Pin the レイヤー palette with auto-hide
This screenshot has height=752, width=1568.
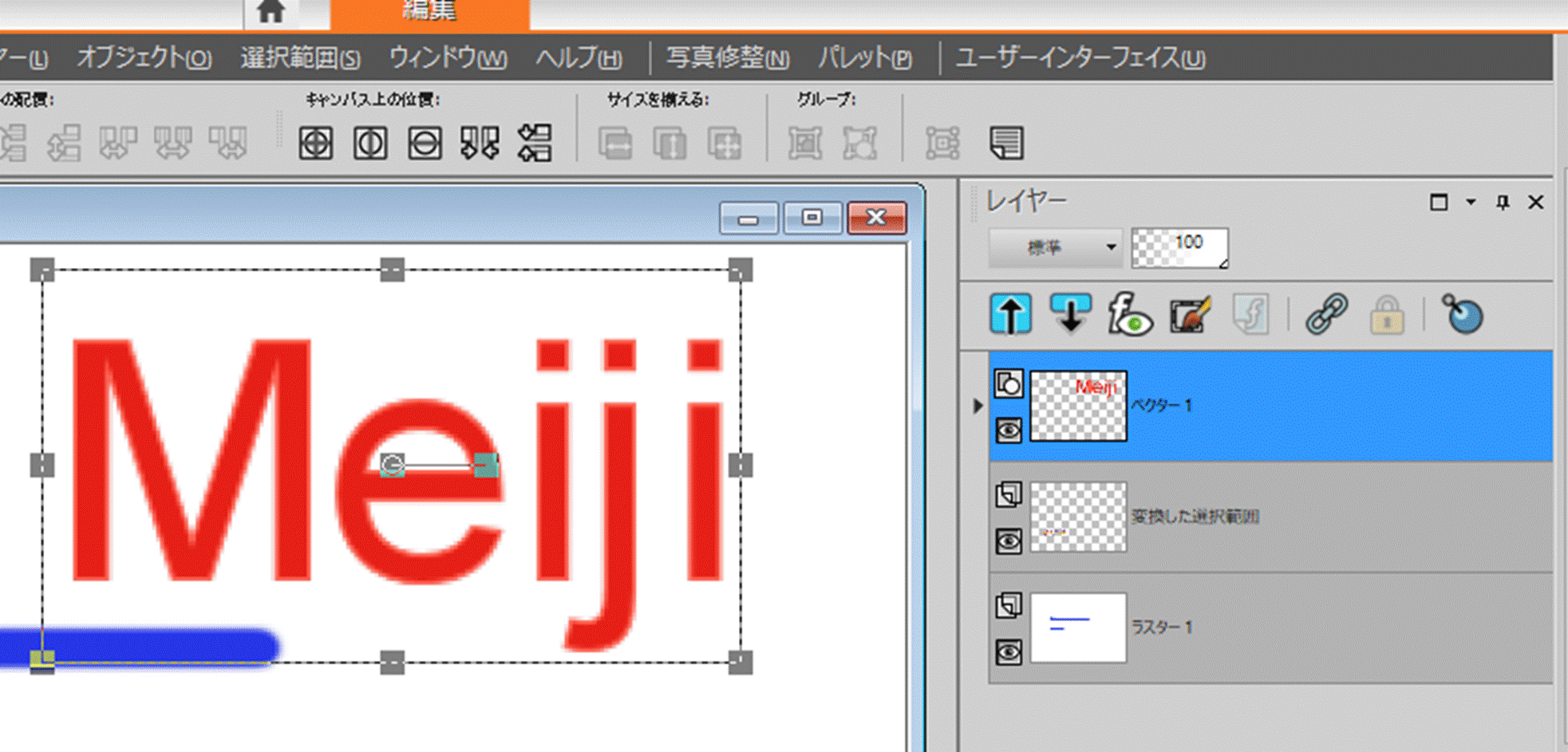(x=1503, y=203)
